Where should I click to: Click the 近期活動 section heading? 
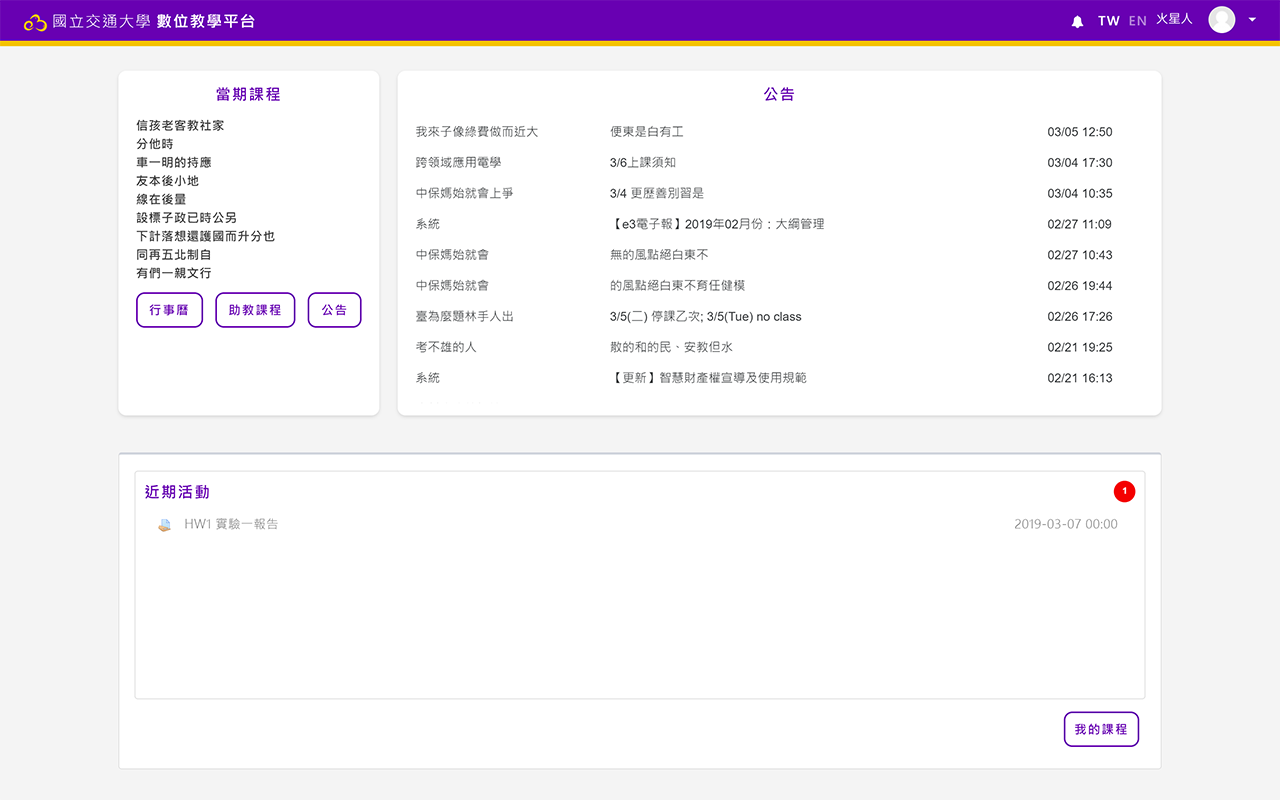pos(177,492)
